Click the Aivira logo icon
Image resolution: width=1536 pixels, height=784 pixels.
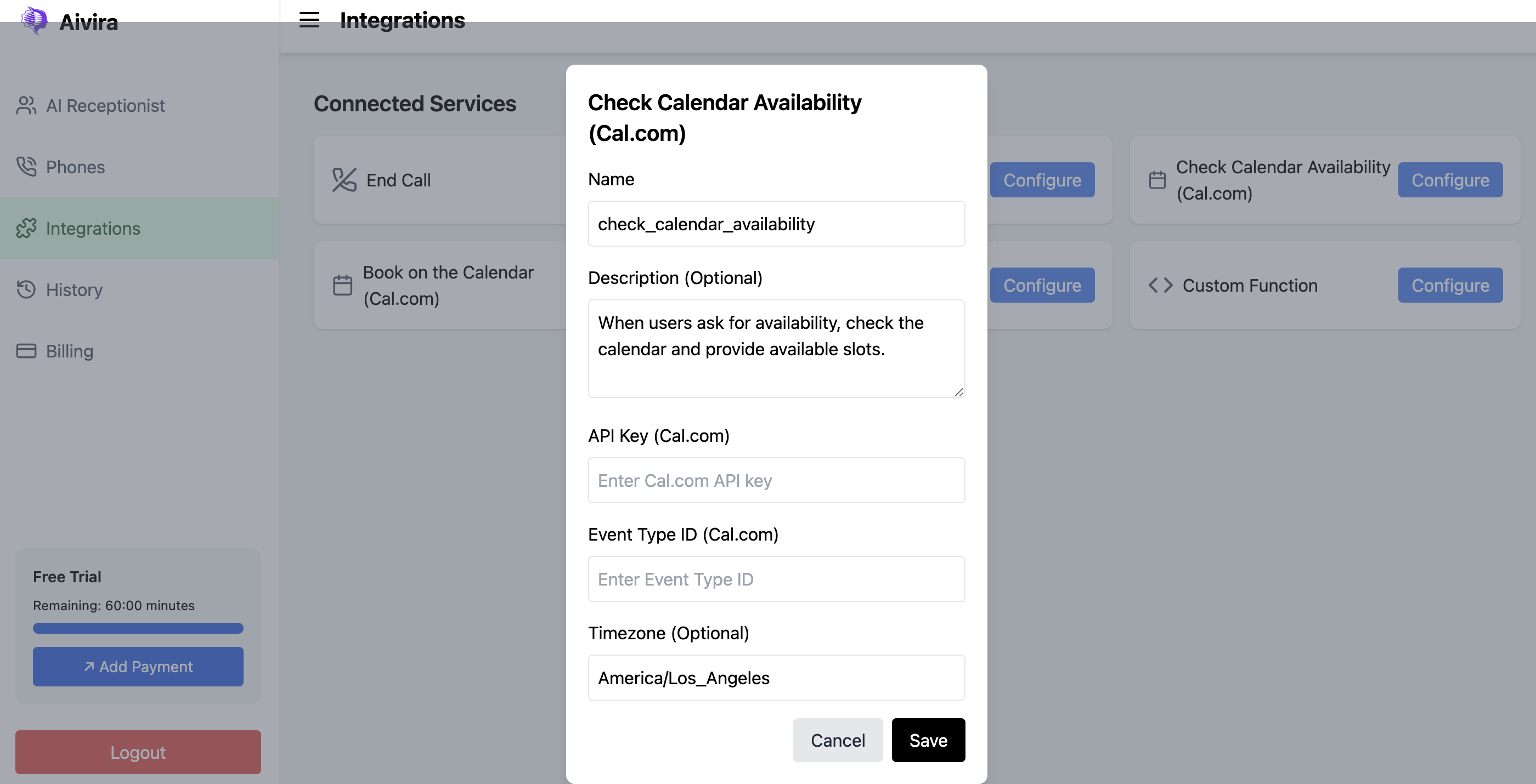click(x=34, y=21)
